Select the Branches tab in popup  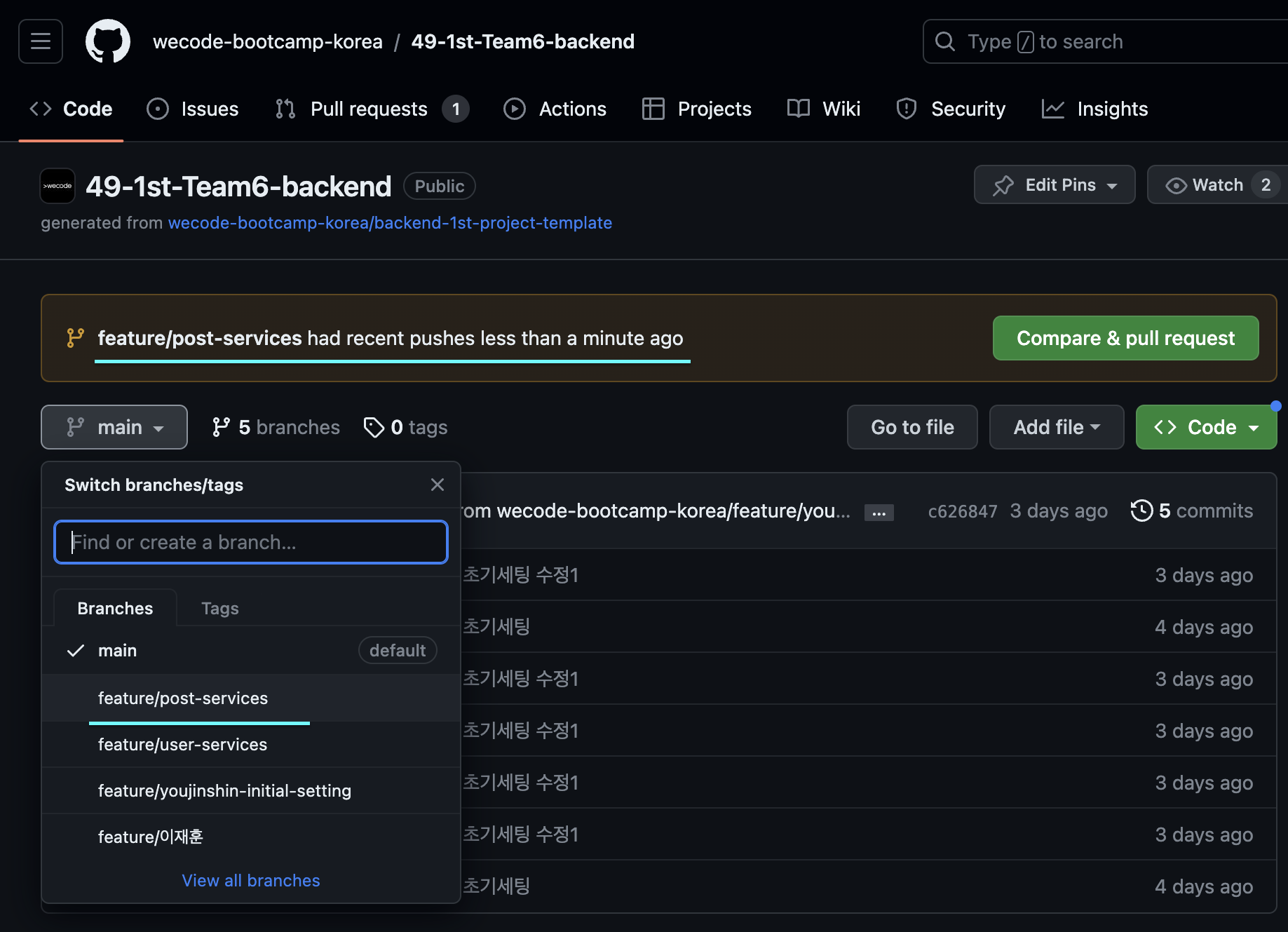coord(115,608)
